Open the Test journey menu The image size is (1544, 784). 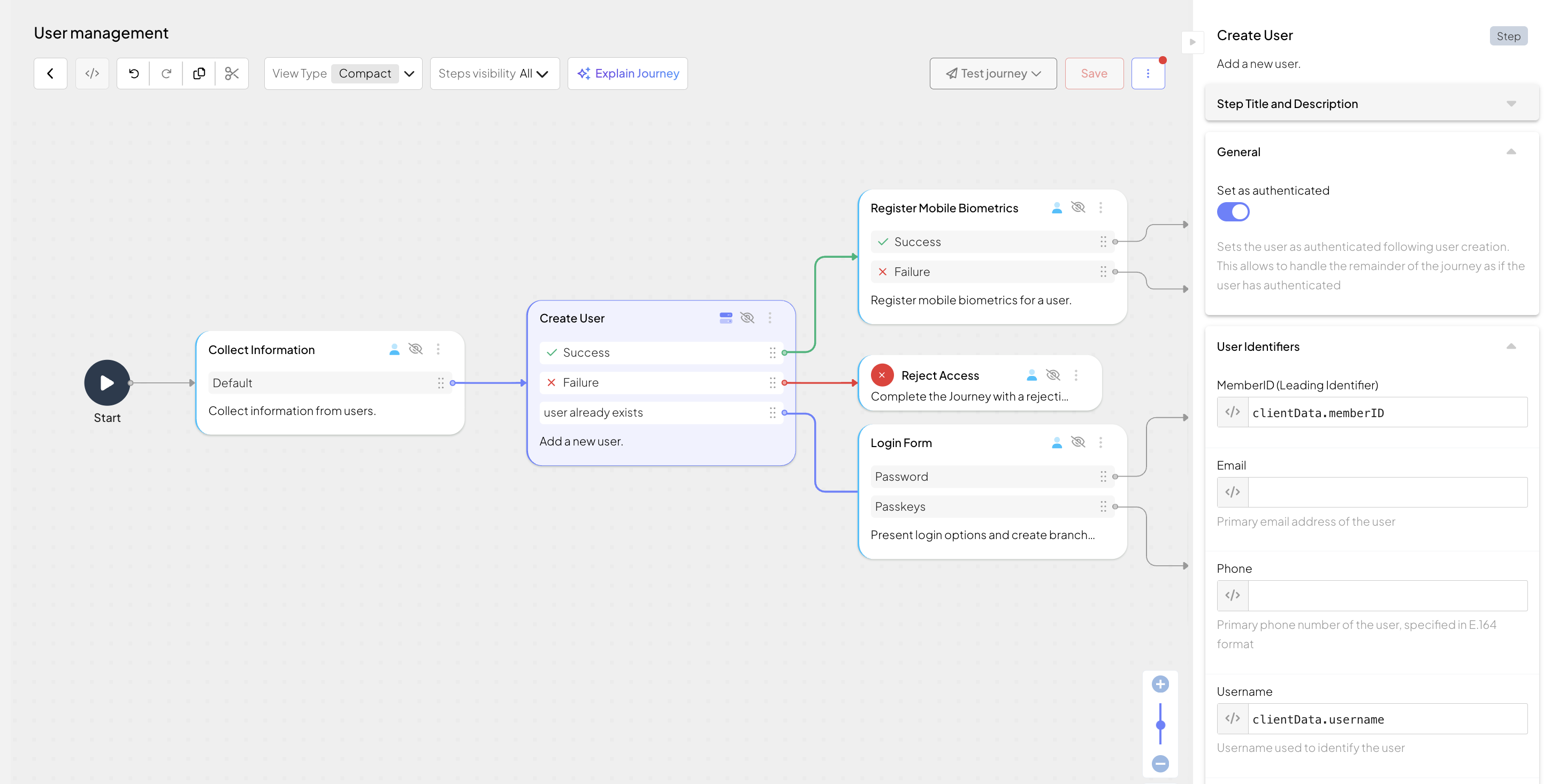click(992, 74)
